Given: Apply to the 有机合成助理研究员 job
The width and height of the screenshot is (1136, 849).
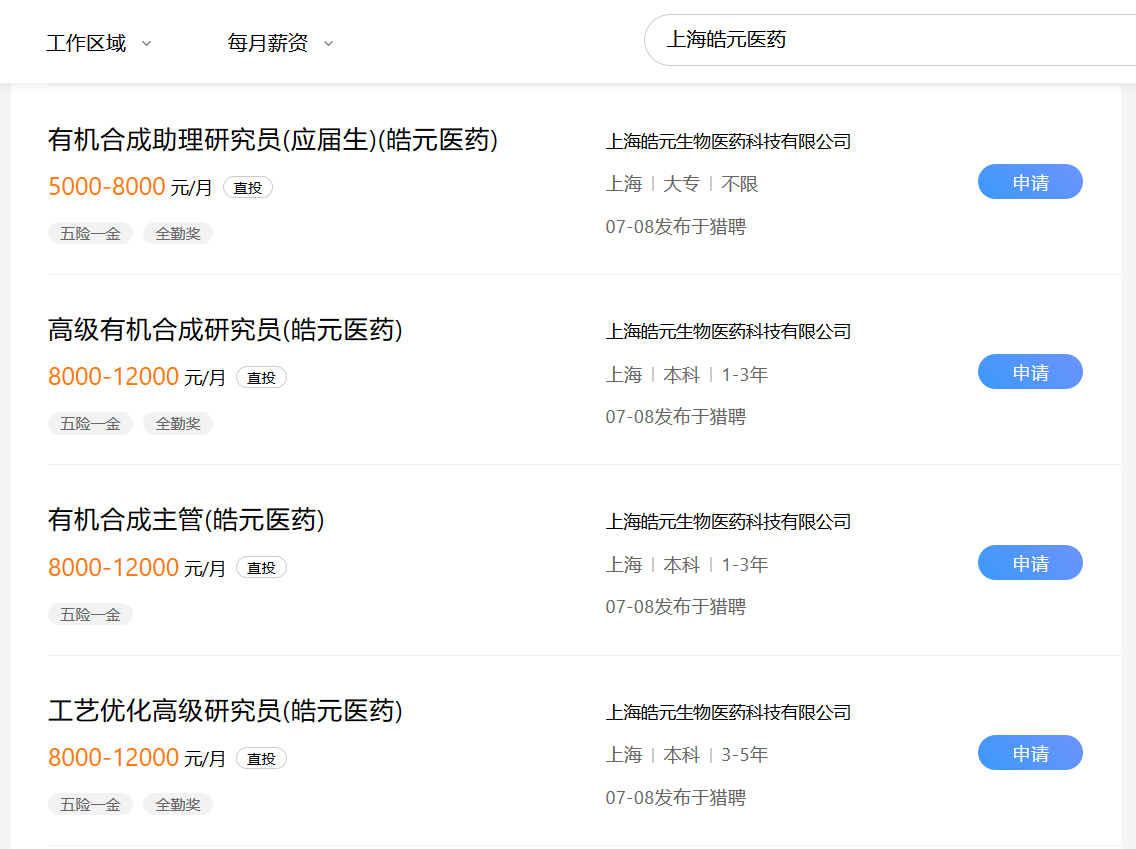Looking at the screenshot, I should pos(1030,182).
